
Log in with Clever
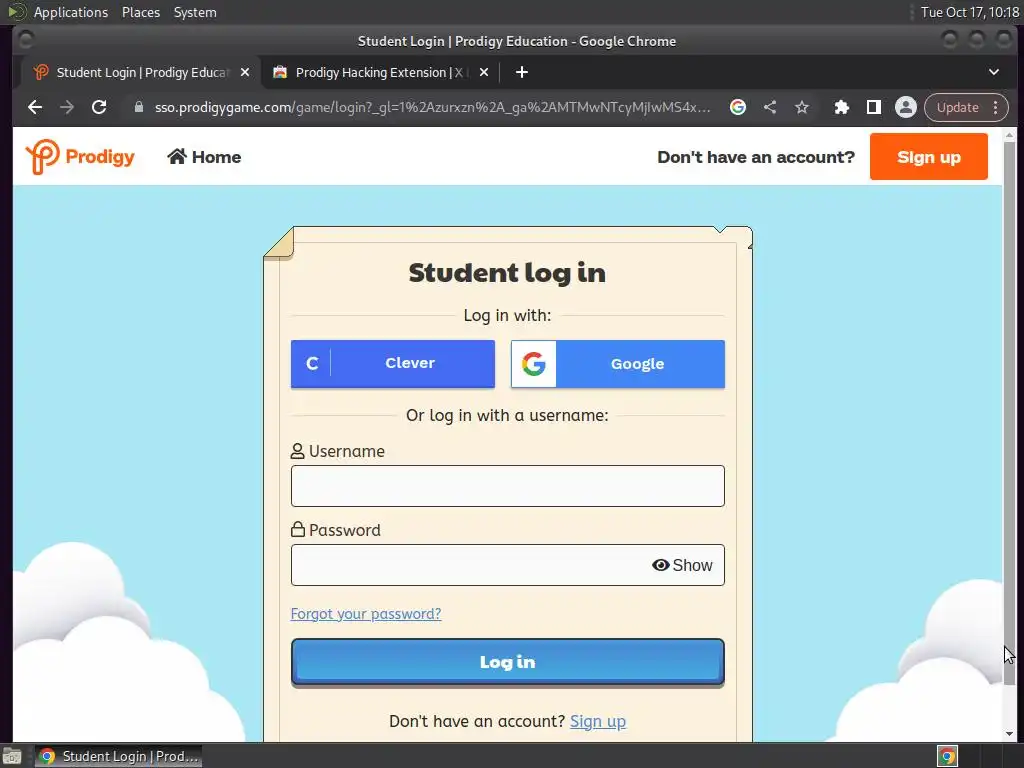[392, 364]
